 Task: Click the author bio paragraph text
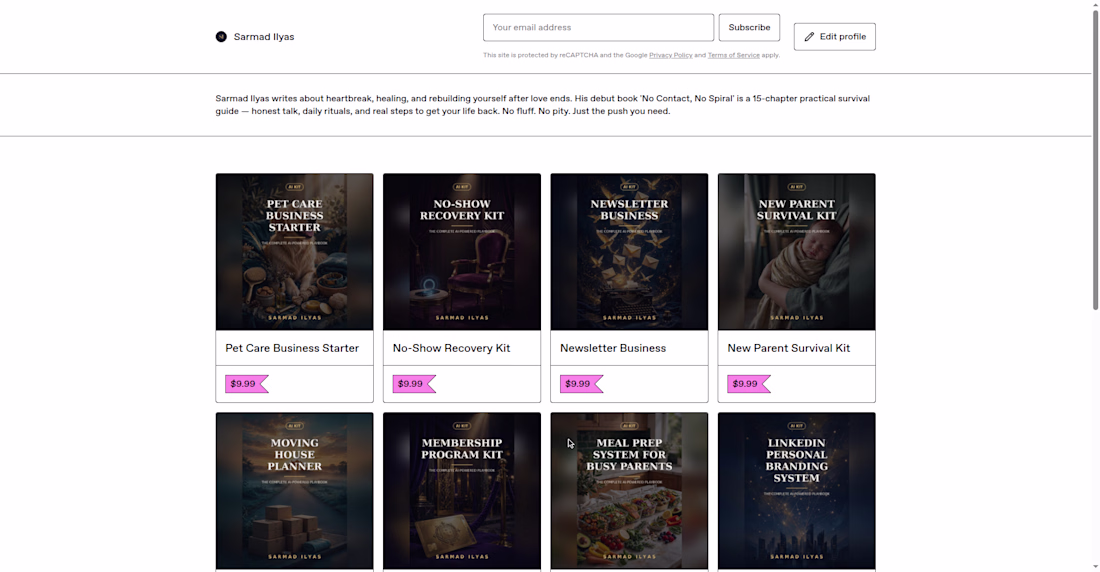pyautogui.click(x=542, y=105)
